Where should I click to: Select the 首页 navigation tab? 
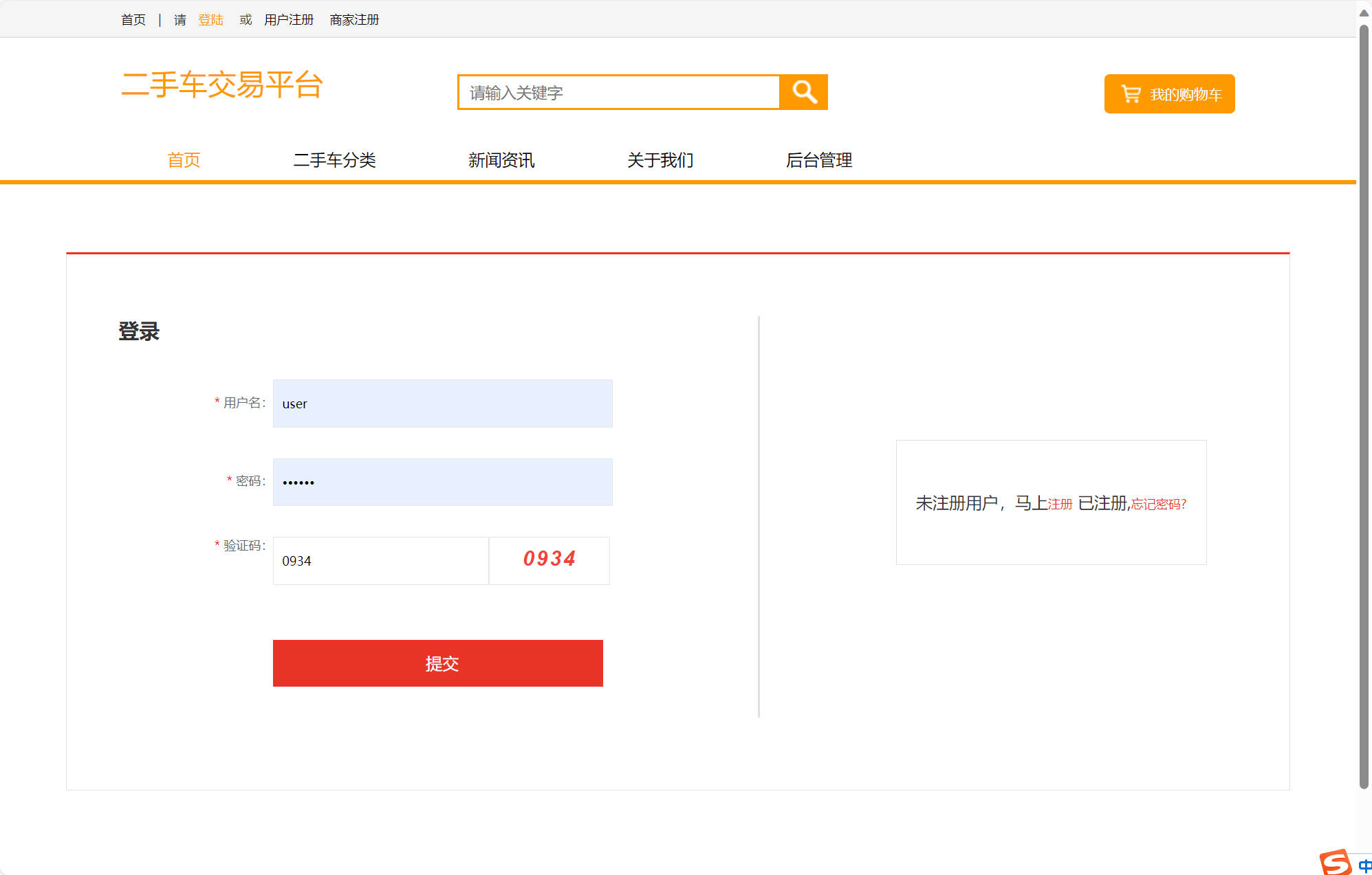pos(184,159)
